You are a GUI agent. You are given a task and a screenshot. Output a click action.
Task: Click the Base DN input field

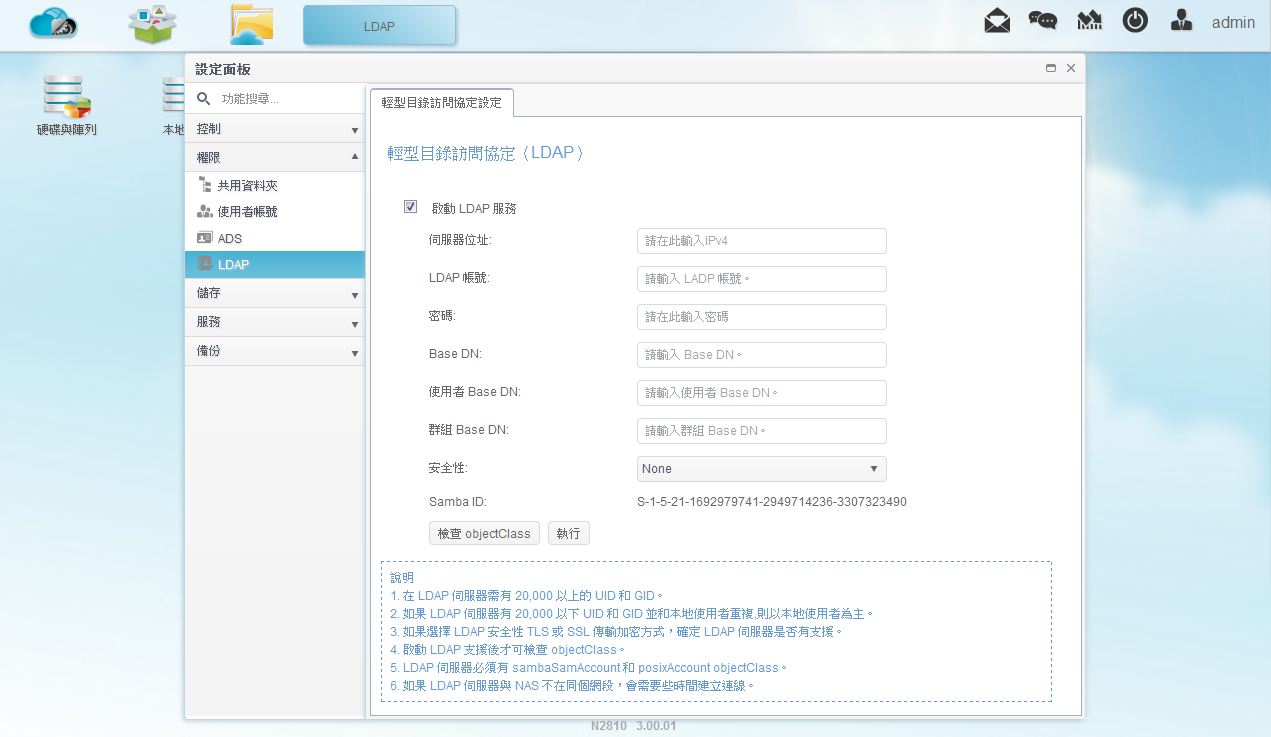click(x=762, y=355)
